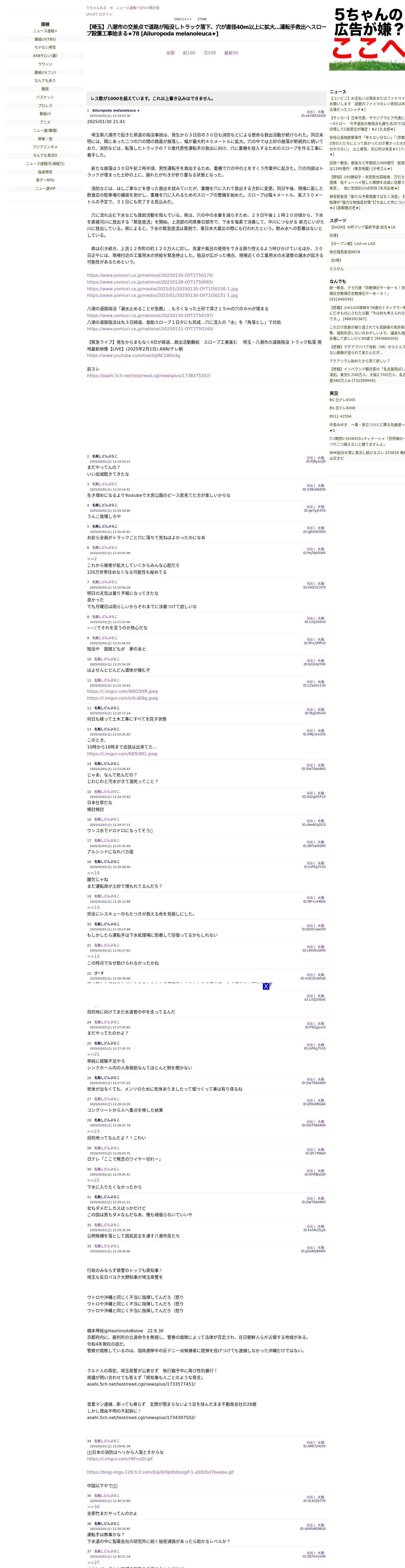This screenshot has height=1568, width=405.
Task: Click 大砲 on post ID:mSCZmATp0
Action: (x=321, y=975)
